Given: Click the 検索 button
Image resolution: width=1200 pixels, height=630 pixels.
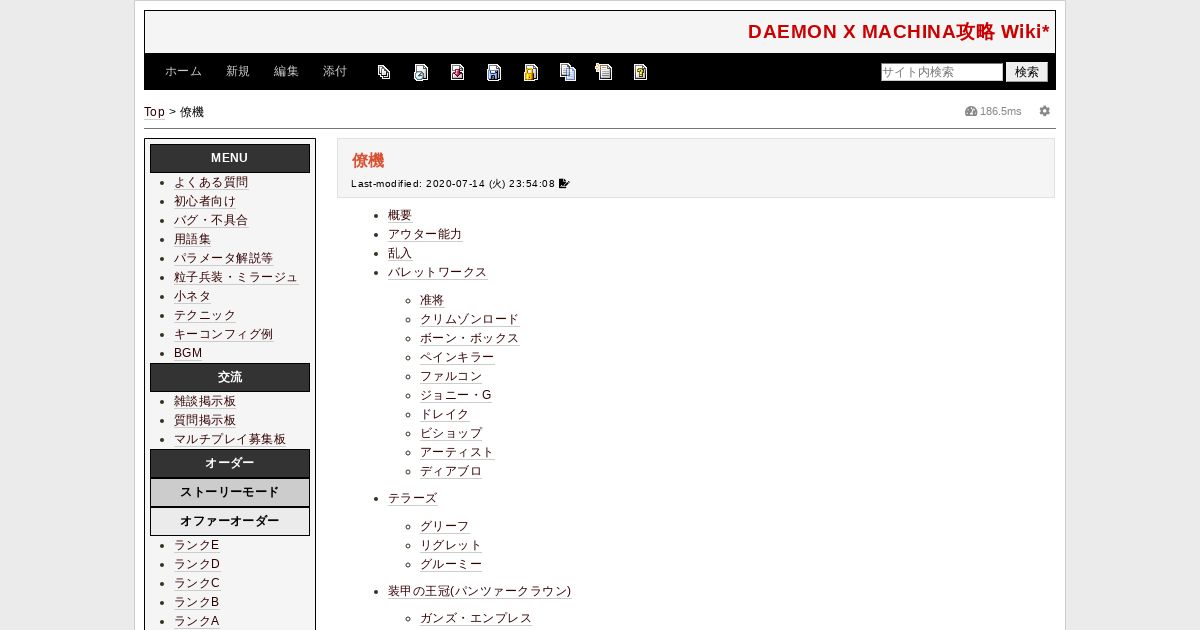Looking at the screenshot, I should (1027, 72).
